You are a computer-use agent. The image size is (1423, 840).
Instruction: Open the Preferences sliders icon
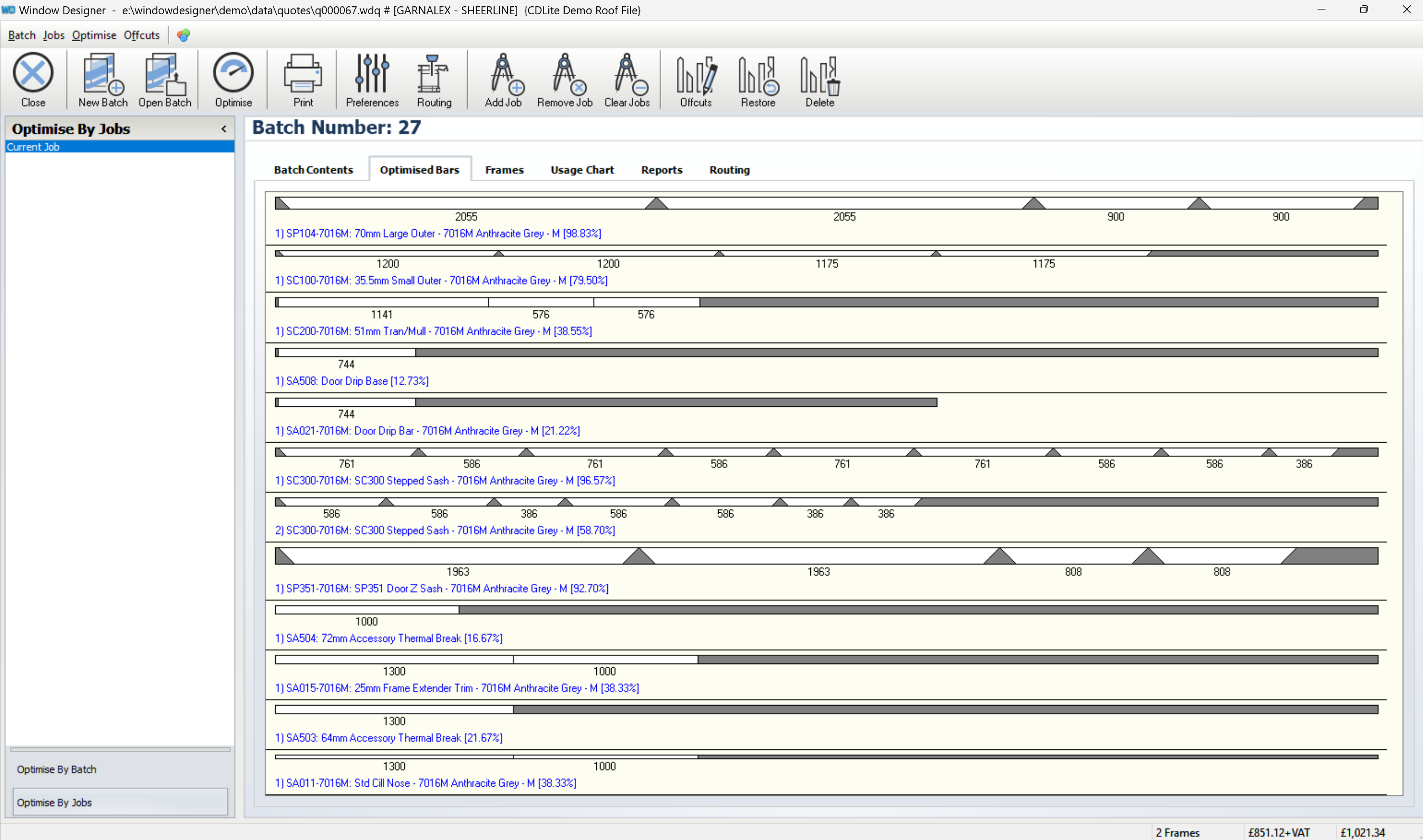click(372, 80)
